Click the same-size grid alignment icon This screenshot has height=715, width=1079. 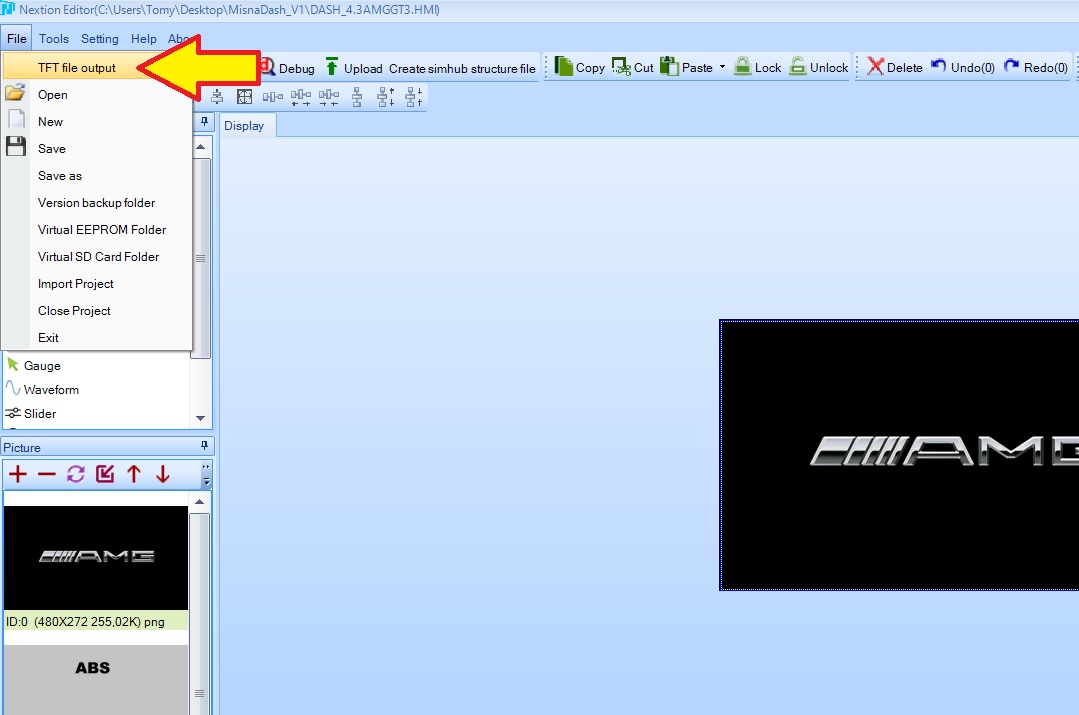[244, 97]
